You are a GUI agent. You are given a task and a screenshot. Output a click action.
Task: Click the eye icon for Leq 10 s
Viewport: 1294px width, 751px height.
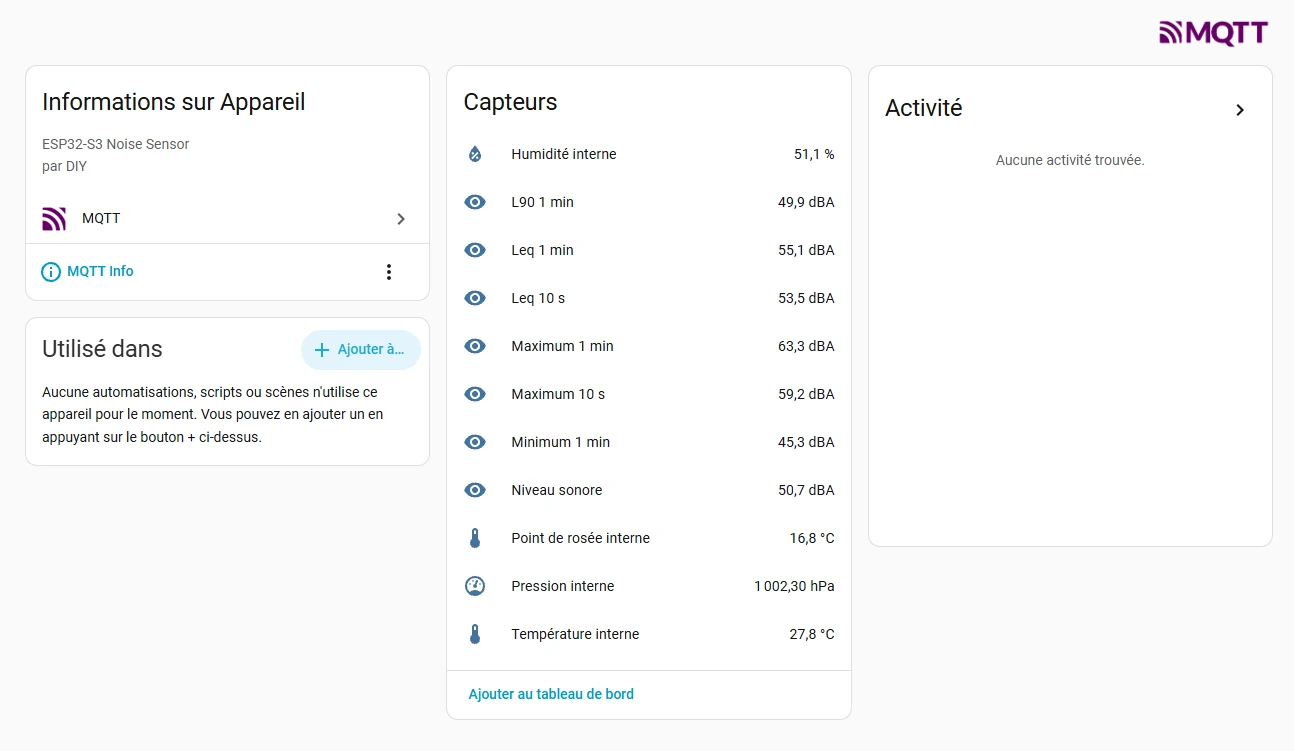tap(475, 298)
